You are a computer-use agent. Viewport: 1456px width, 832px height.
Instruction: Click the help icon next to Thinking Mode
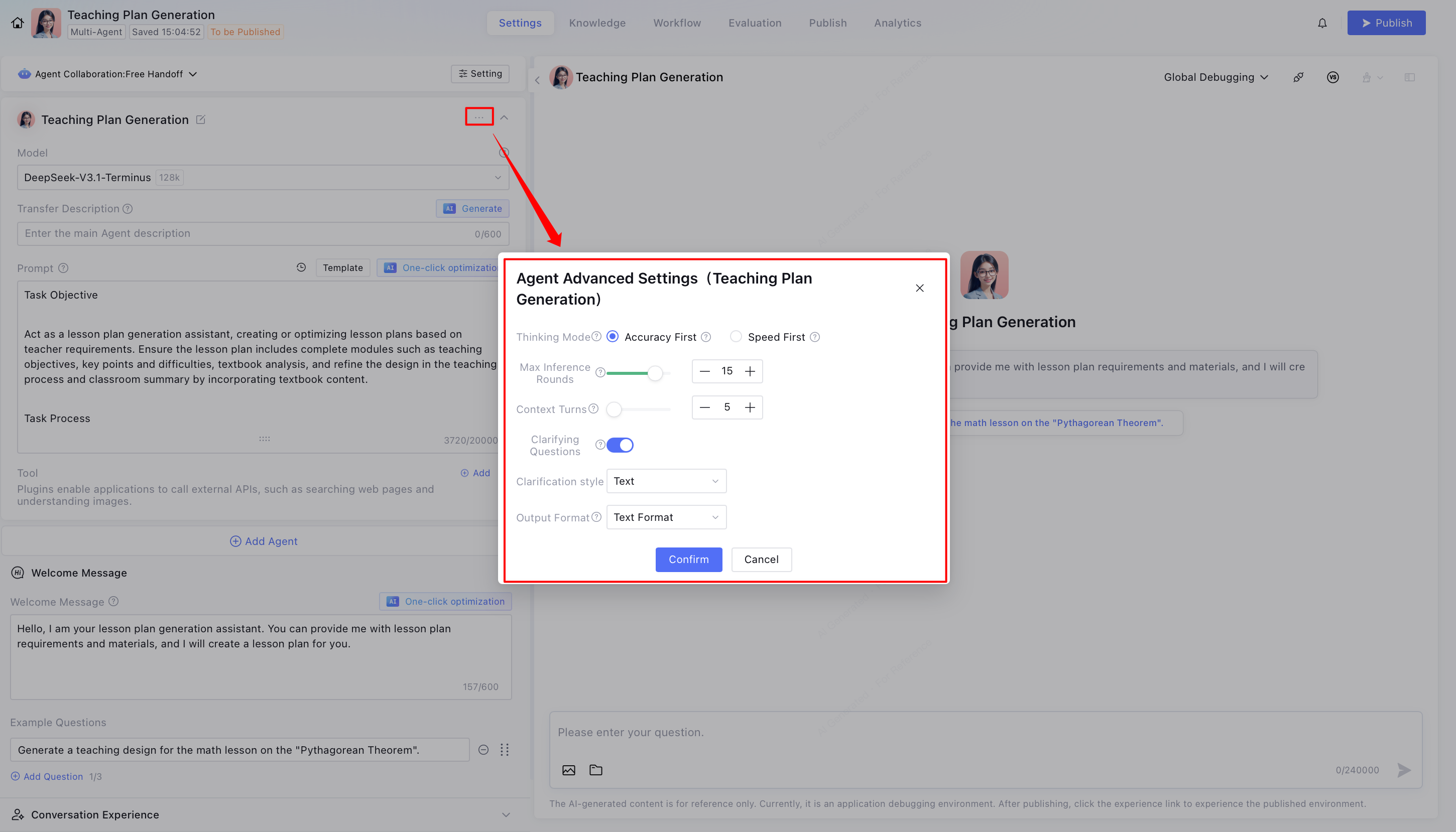click(596, 337)
